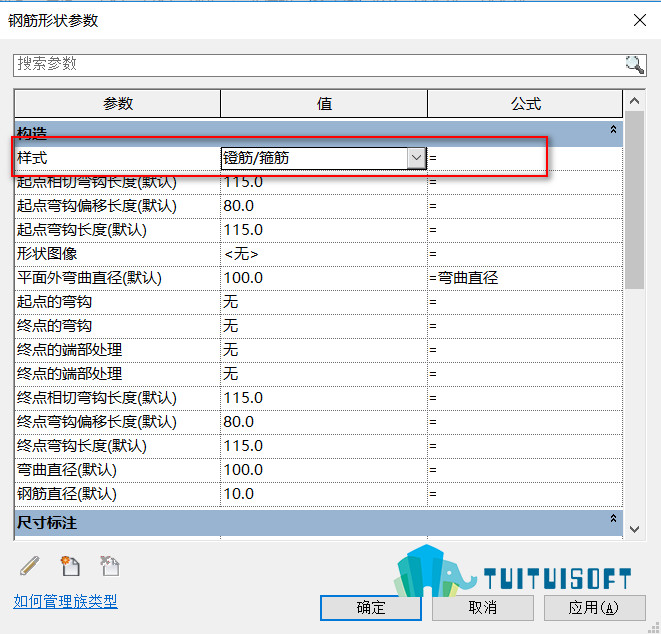Click the 值 column header
The height and width of the screenshot is (634, 661).
point(324,103)
